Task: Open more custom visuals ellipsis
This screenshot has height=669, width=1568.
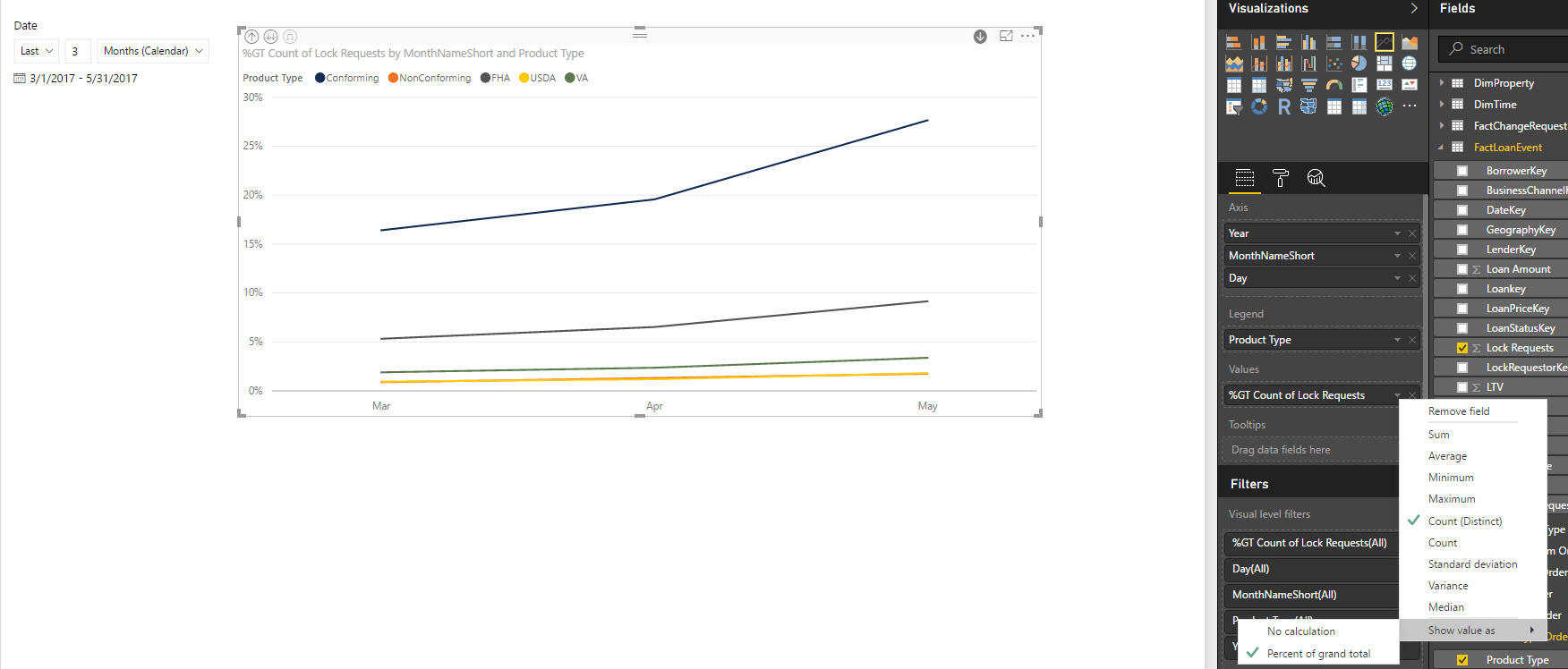Action: pyautogui.click(x=1410, y=106)
